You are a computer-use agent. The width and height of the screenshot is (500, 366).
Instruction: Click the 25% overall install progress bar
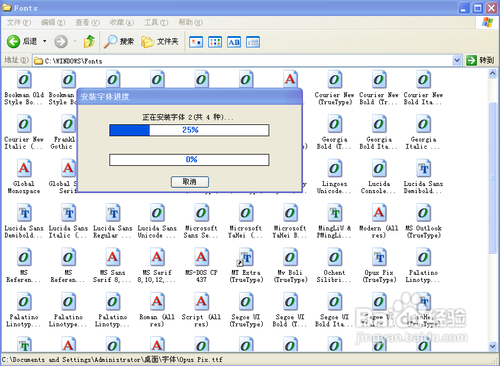(x=189, y=130)
